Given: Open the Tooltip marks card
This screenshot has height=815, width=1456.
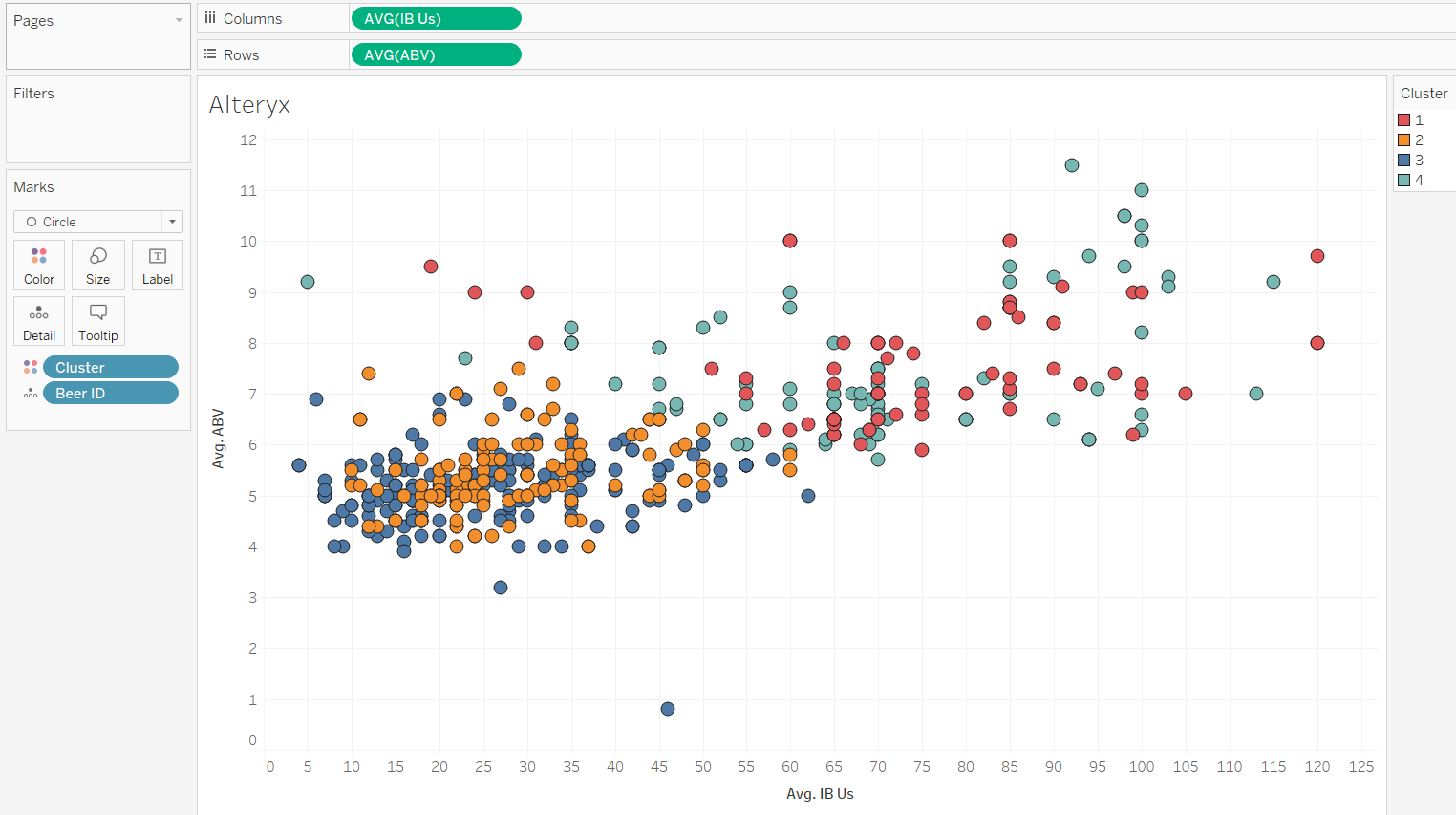Looking at the screenshot, I should [97, 321].
